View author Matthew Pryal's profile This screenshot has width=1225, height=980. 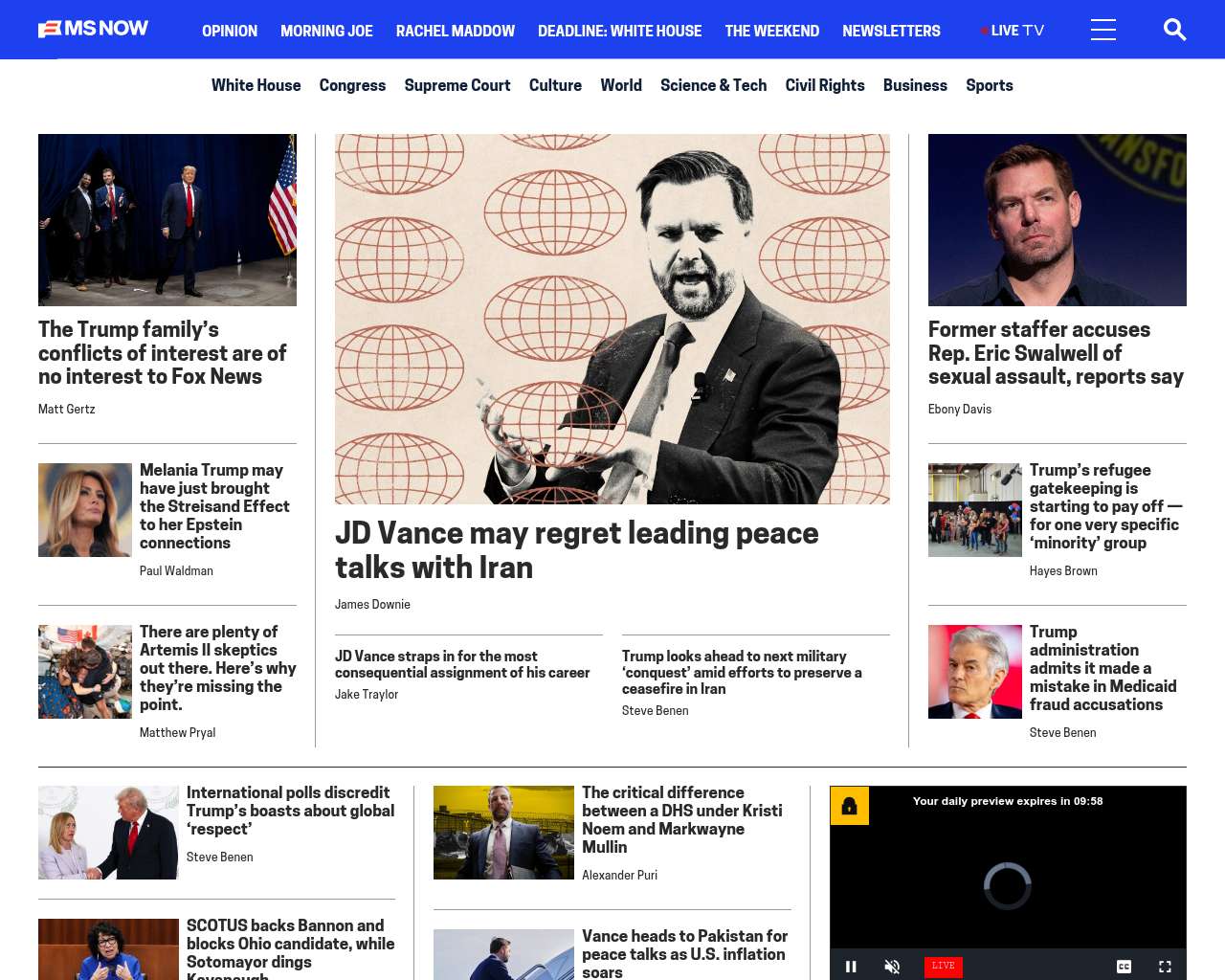[x=177, y=732]
